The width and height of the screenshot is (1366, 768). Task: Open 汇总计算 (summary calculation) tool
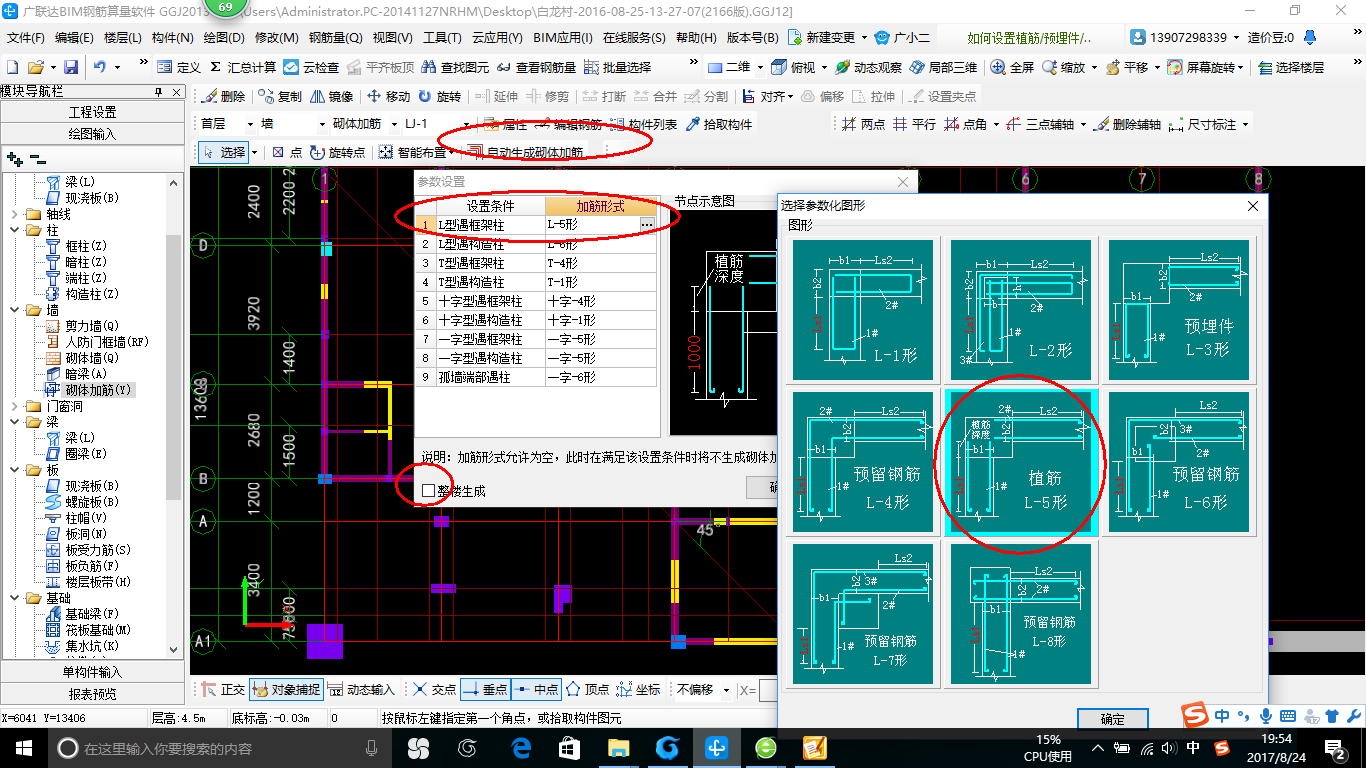click(243, 67)
